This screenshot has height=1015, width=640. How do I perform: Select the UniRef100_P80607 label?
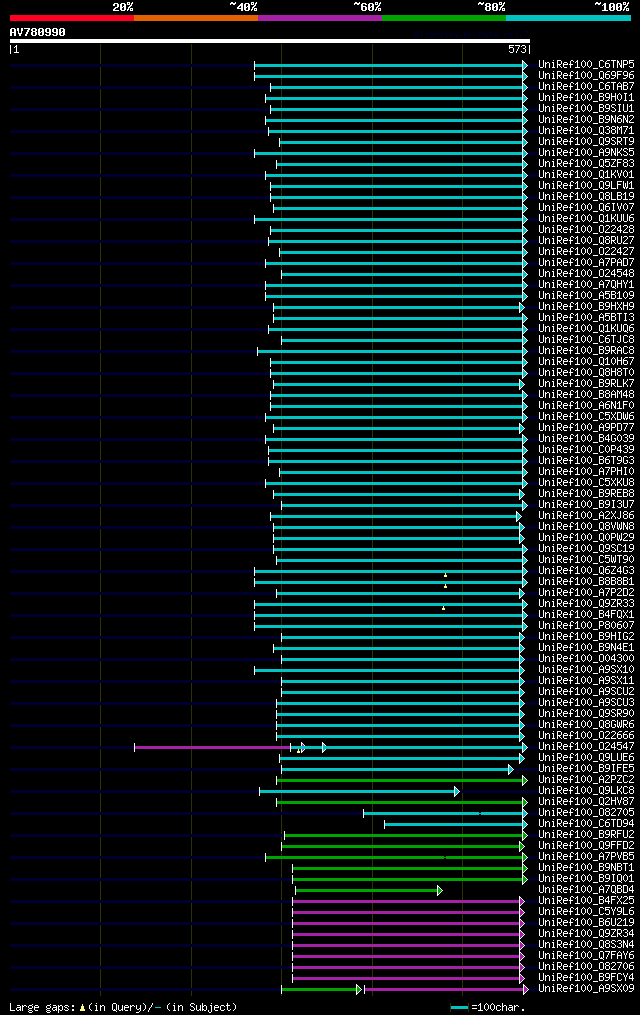tap(586, 626)
